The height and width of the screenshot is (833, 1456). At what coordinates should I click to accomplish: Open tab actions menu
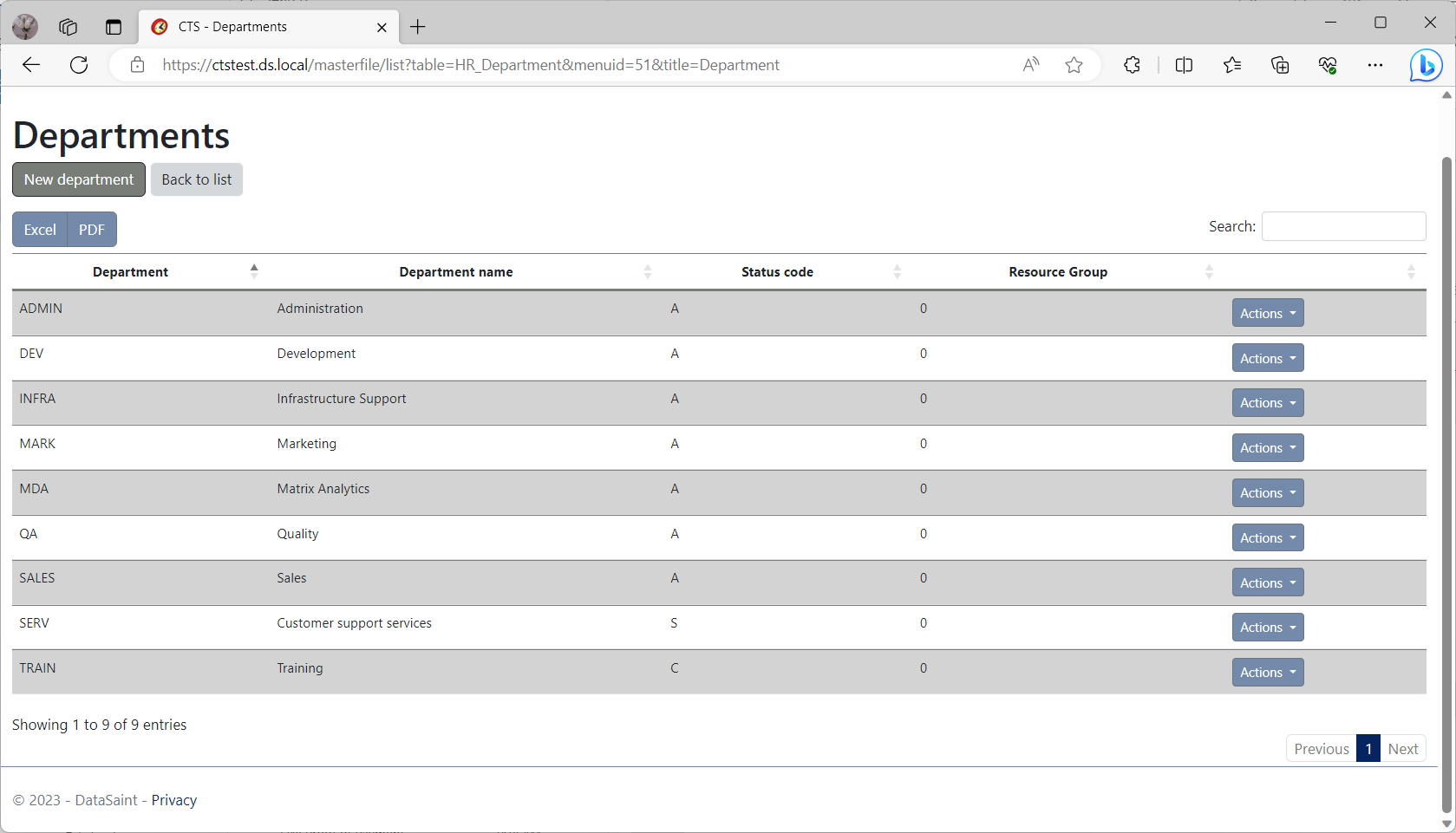[114, 27]
